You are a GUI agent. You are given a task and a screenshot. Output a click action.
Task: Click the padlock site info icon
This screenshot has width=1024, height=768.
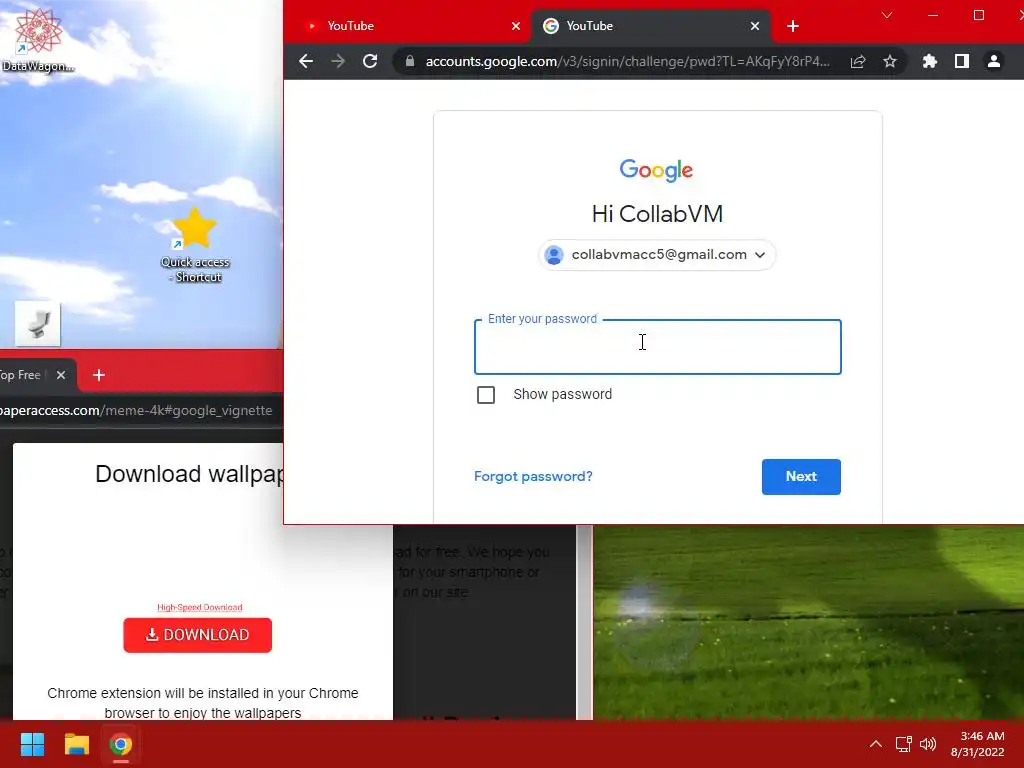pyautogui.click(x=409, y=61)
